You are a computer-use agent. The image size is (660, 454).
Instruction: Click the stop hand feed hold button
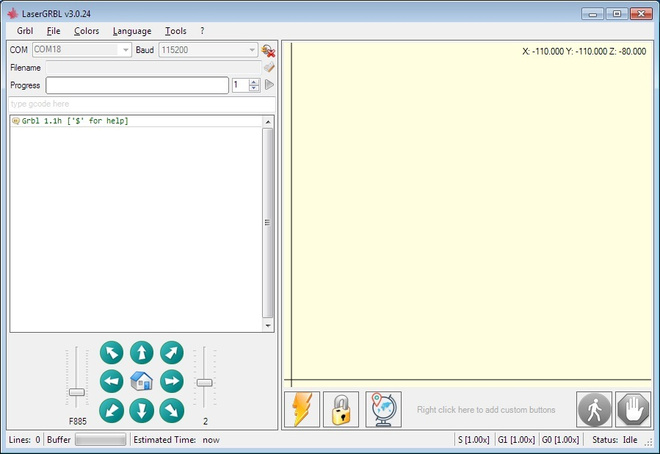[633, 409]
